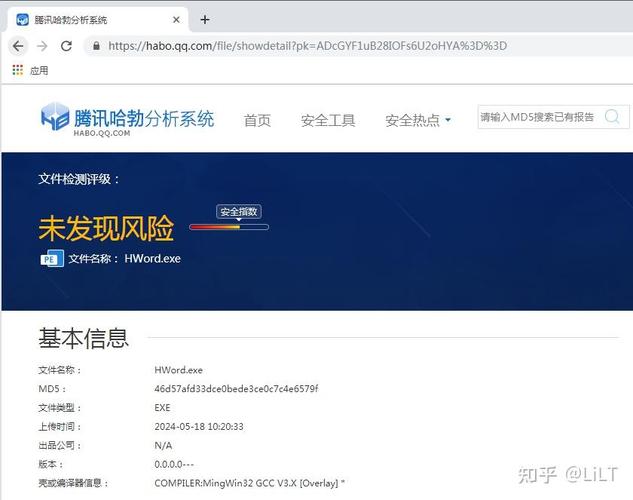Click the HWord.exe filename in the banner
This screenshot has height=500, width=633.
(153, 259)
